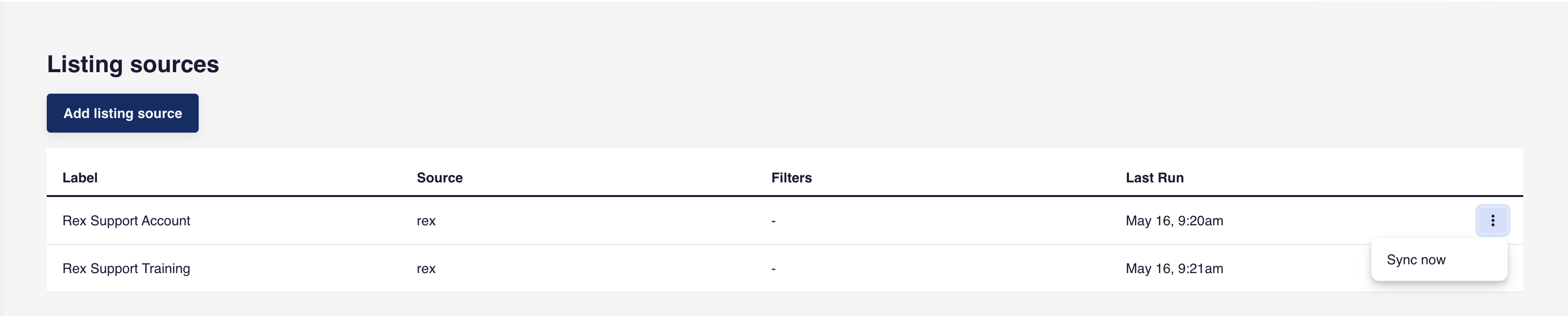Click the dash in Filters for Rex Support Account

point(774,221)
